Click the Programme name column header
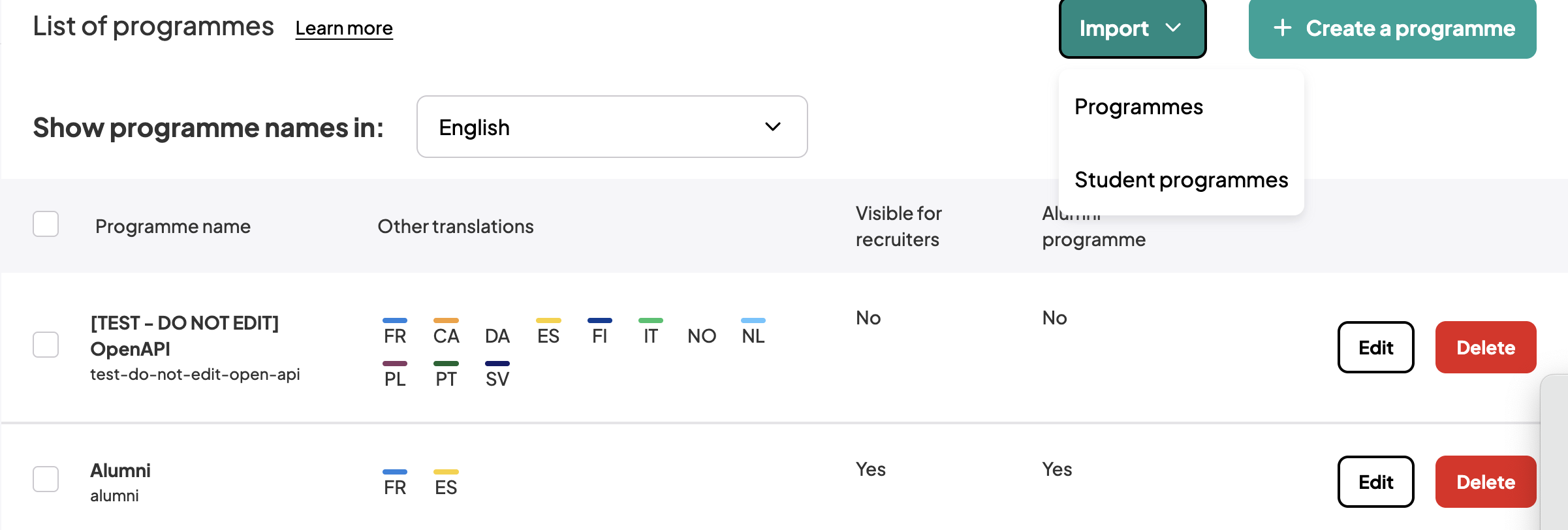1568x530 pixels. (173, 226)
